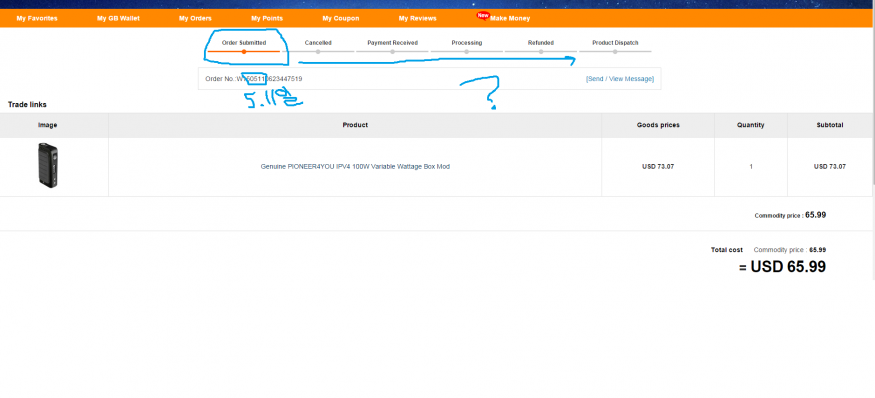Click the Payment Received step dot
The image size is (875, 398).
tap(392, 51)
